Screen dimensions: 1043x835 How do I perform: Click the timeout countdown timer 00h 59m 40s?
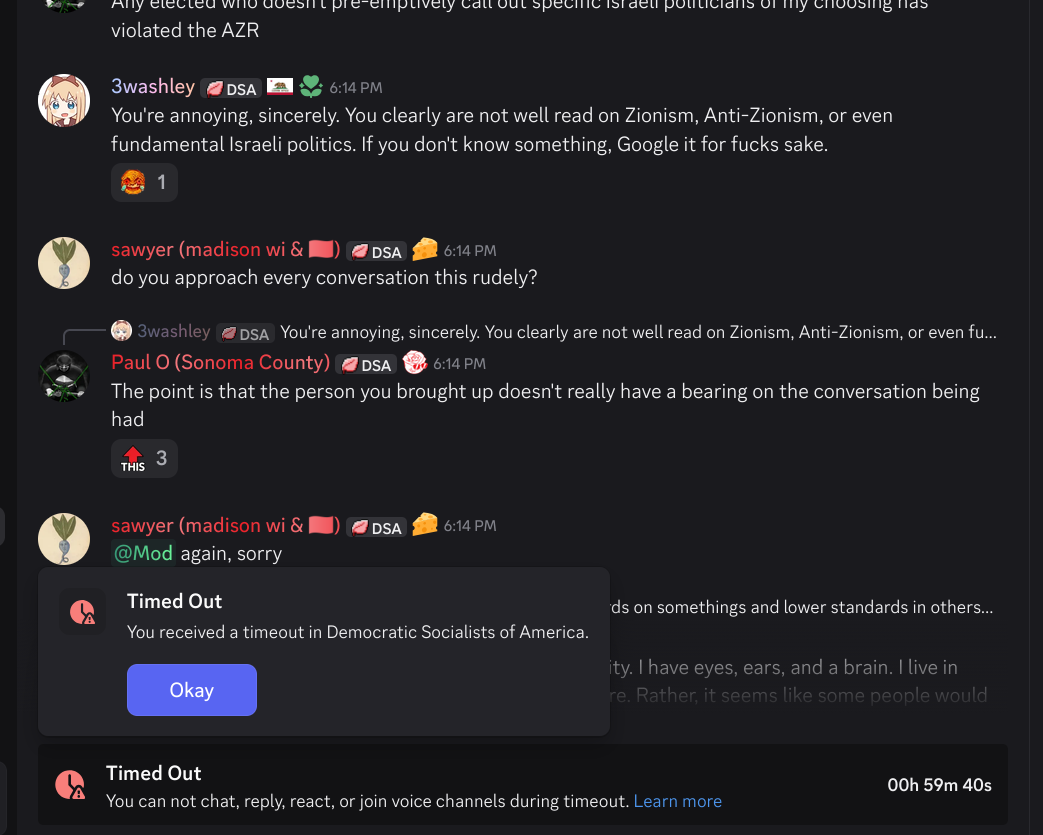tap(939, 785)
